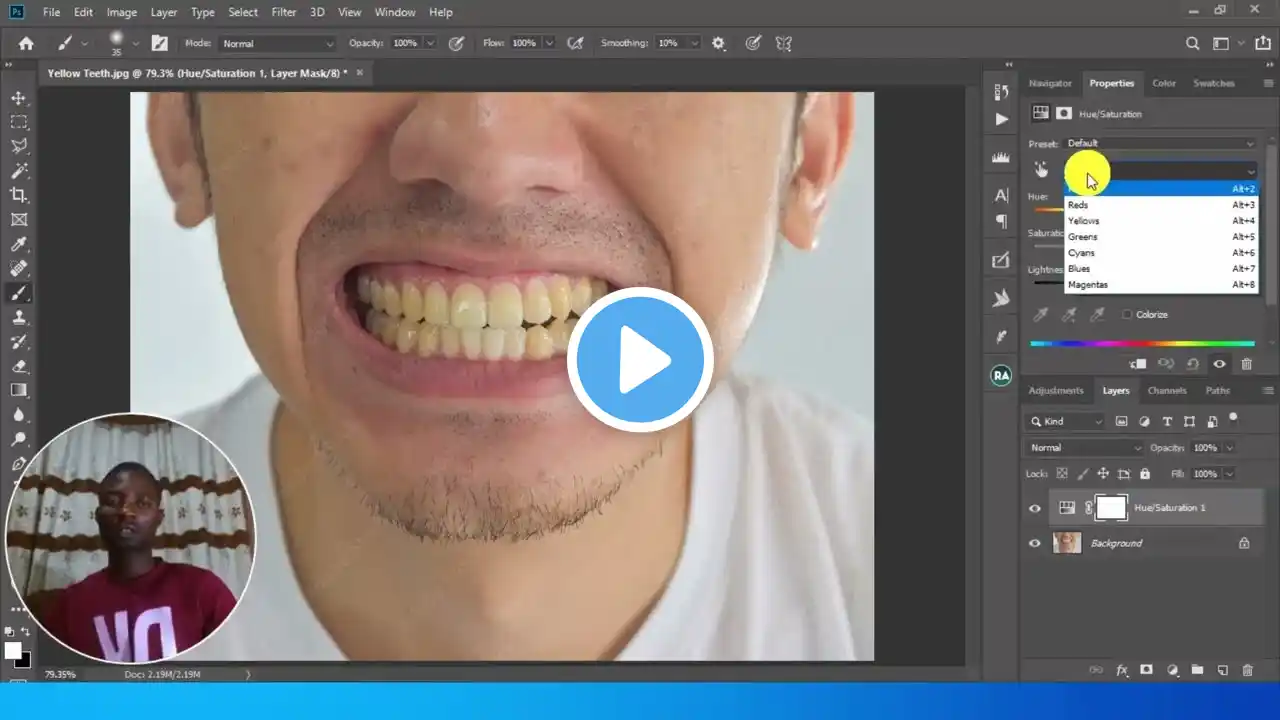1280x720 pixels.
Task: Select the Eyedropper tool
Action: (x=19, y=244)
